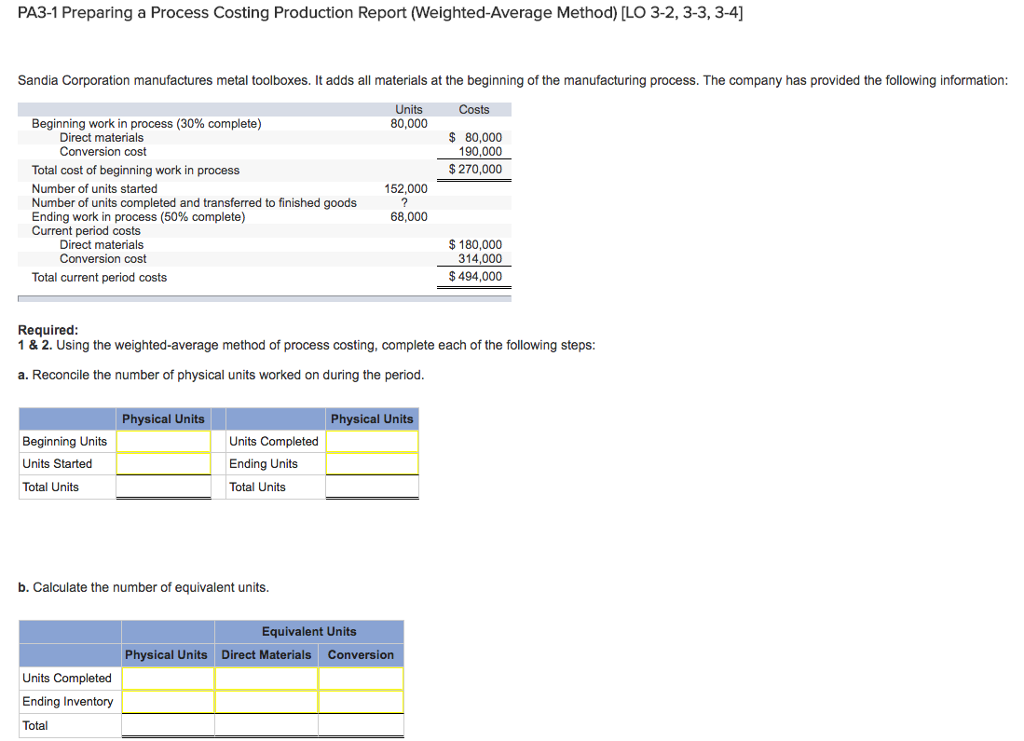Select the Equivalent Units column header
The height and width of the screenshot is (741, 1024).
[308, 631]
